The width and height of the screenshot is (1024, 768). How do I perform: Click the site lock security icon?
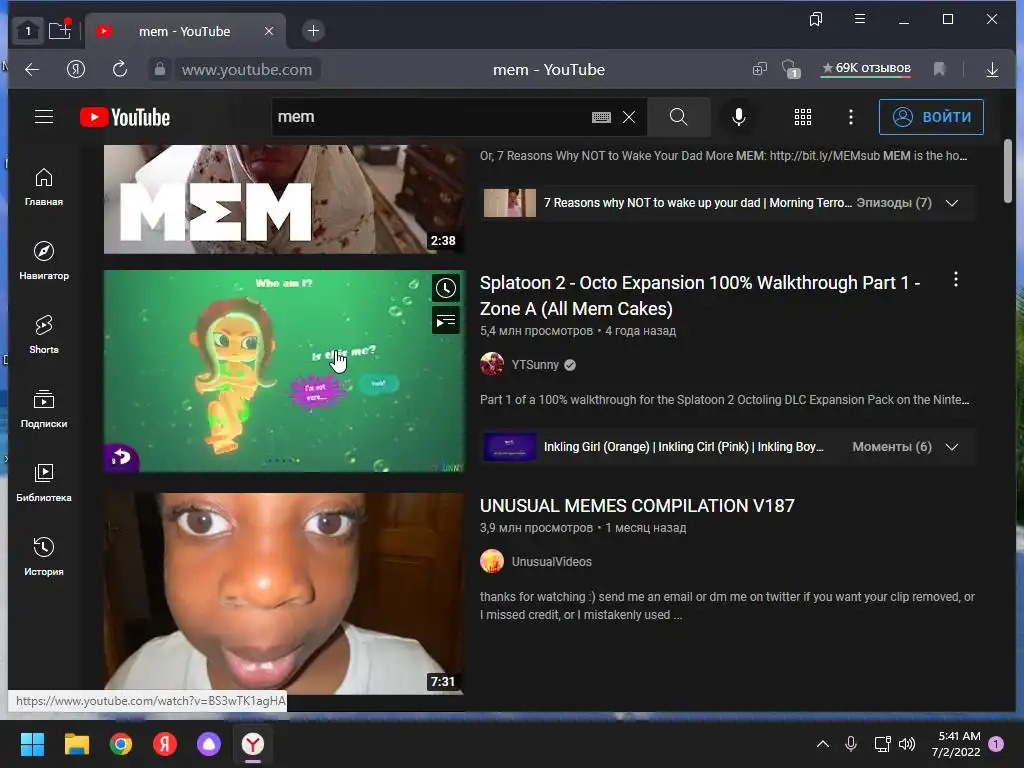pos(160,69)
